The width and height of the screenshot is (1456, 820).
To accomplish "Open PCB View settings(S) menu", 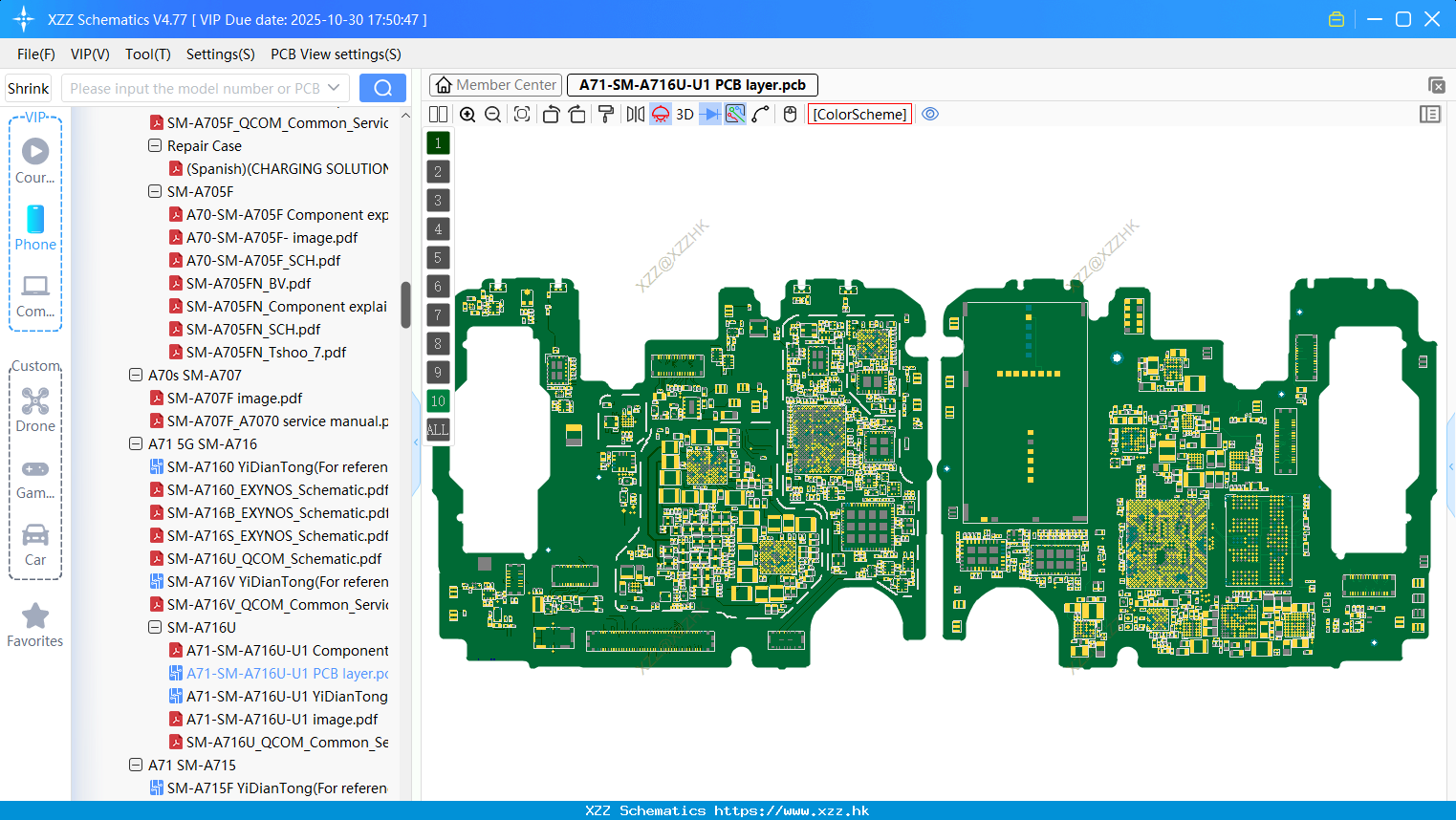I will coord(336,54).
